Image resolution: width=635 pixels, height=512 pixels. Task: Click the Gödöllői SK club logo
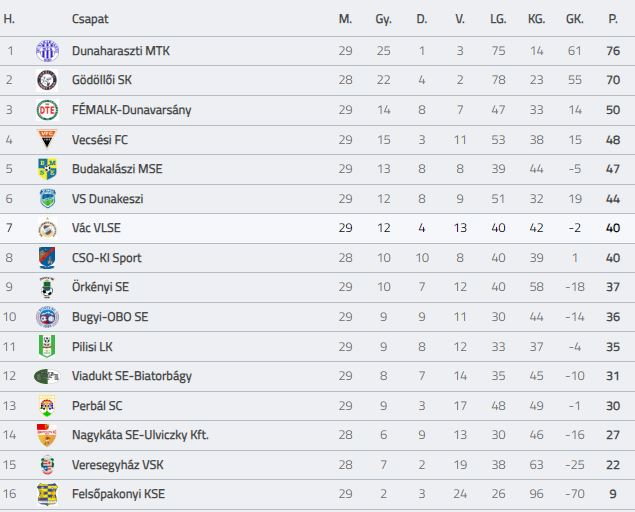coord(47,80)
